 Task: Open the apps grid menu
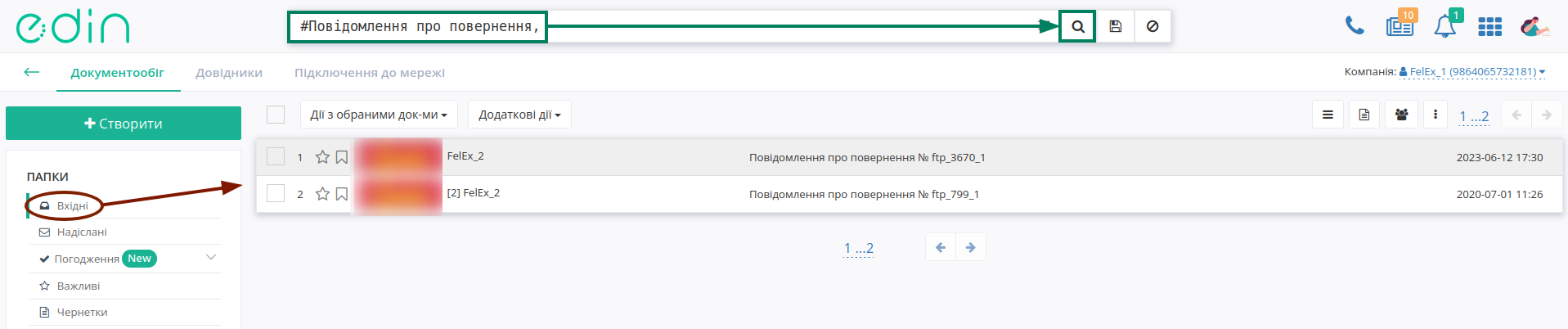pyautogui.click(x=1489, y=27)
